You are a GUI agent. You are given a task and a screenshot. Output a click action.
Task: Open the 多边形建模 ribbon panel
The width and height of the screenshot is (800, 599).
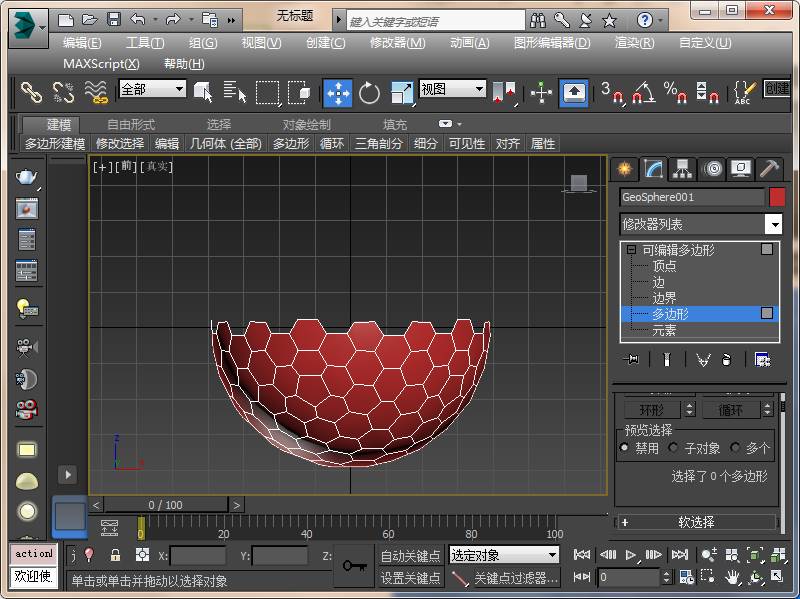55,143
